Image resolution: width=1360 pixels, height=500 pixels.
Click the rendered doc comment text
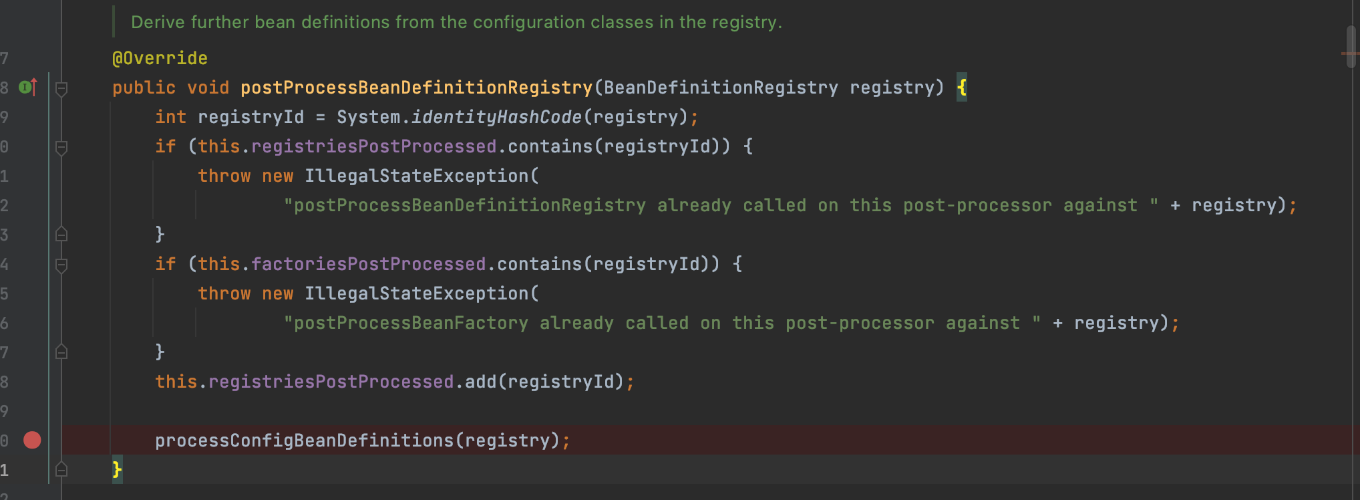[456, 22]
